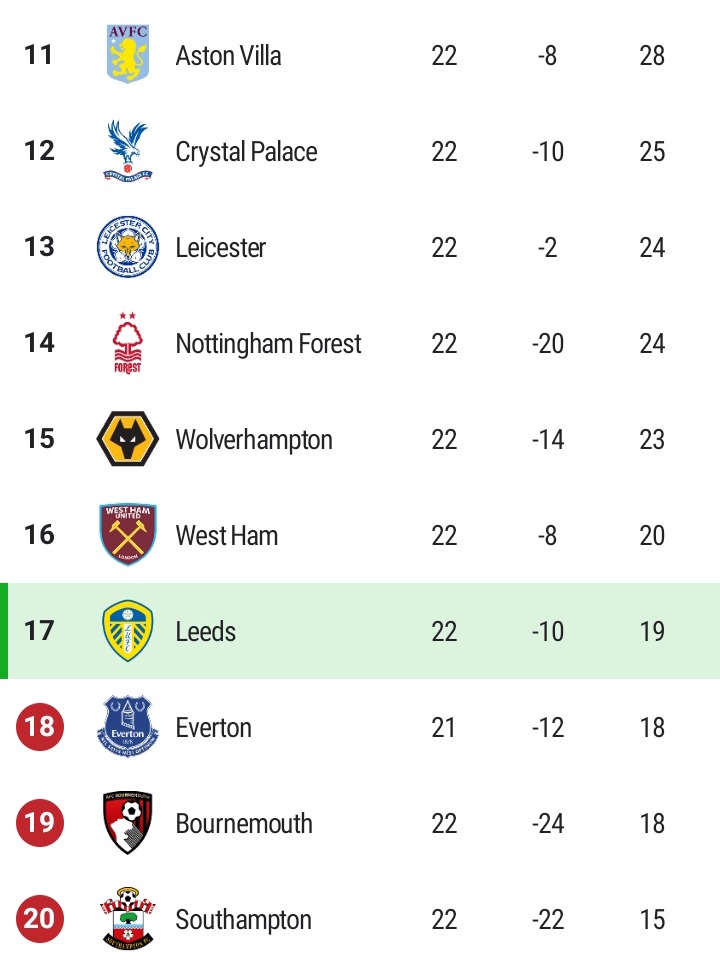This screenshot has width=720, height=967.
Task: Select the Everton club crest
Action: point(127,727)
